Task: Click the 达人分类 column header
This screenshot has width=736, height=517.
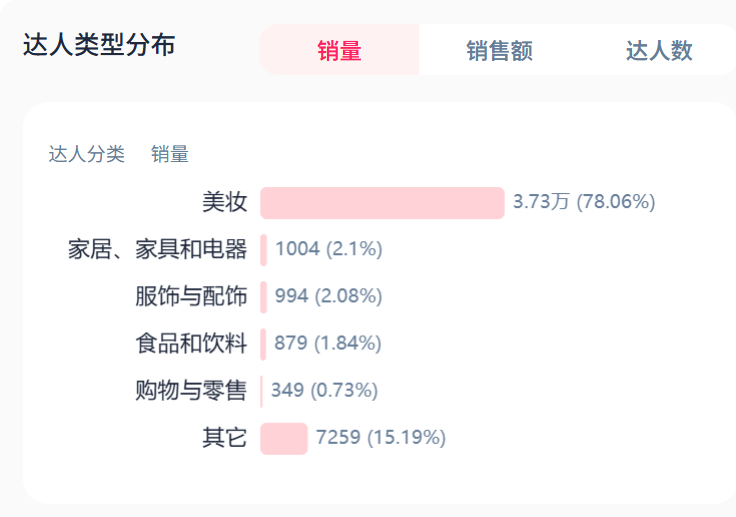Action: point(87,154)
